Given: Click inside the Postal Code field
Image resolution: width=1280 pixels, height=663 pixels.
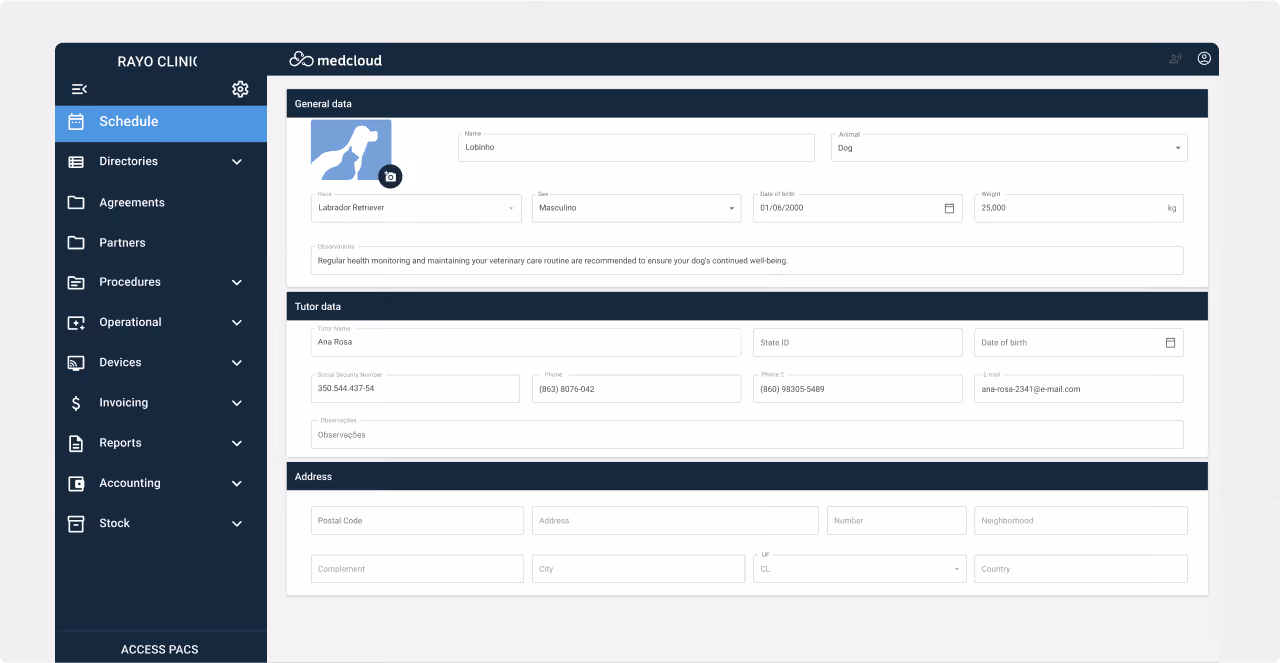Looking at the screenshot, I should pyautogui.click(x=417, y=520).
